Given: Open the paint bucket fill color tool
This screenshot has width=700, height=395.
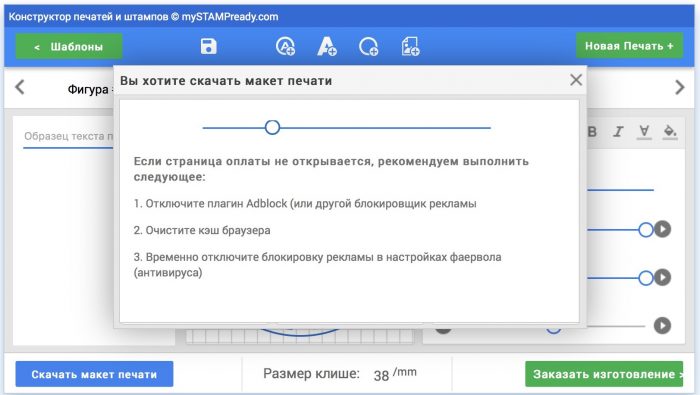Looking at the screenshot, I should (670, 132).
